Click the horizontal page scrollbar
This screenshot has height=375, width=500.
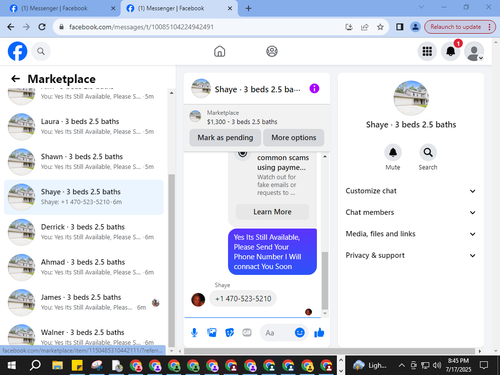tap(329, 351)
